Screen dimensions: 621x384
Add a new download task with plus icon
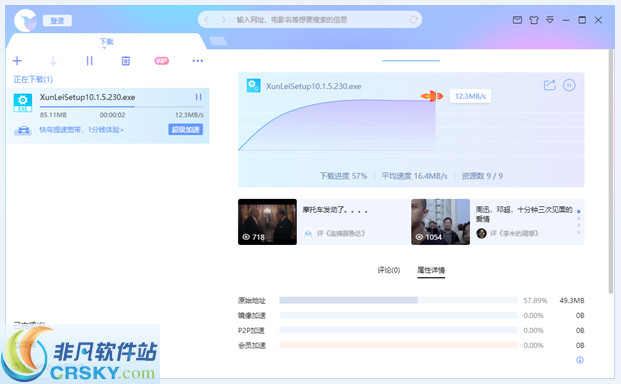point(17,61)
